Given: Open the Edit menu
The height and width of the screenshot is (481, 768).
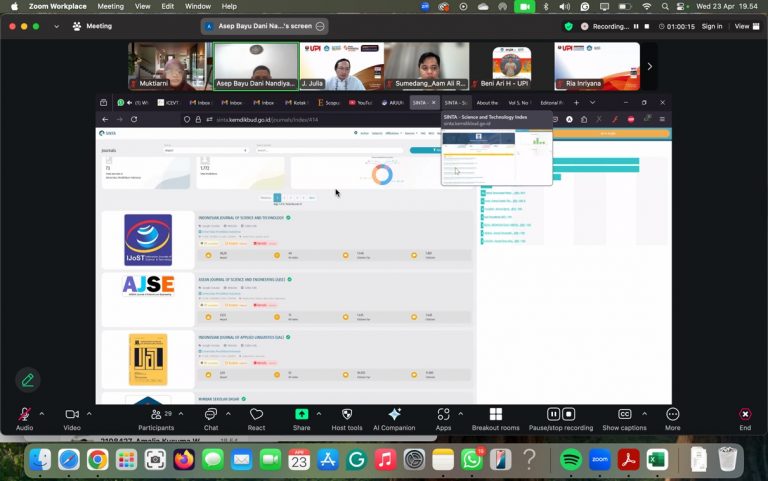Looking at the screenshot, I should coord(168,6).
